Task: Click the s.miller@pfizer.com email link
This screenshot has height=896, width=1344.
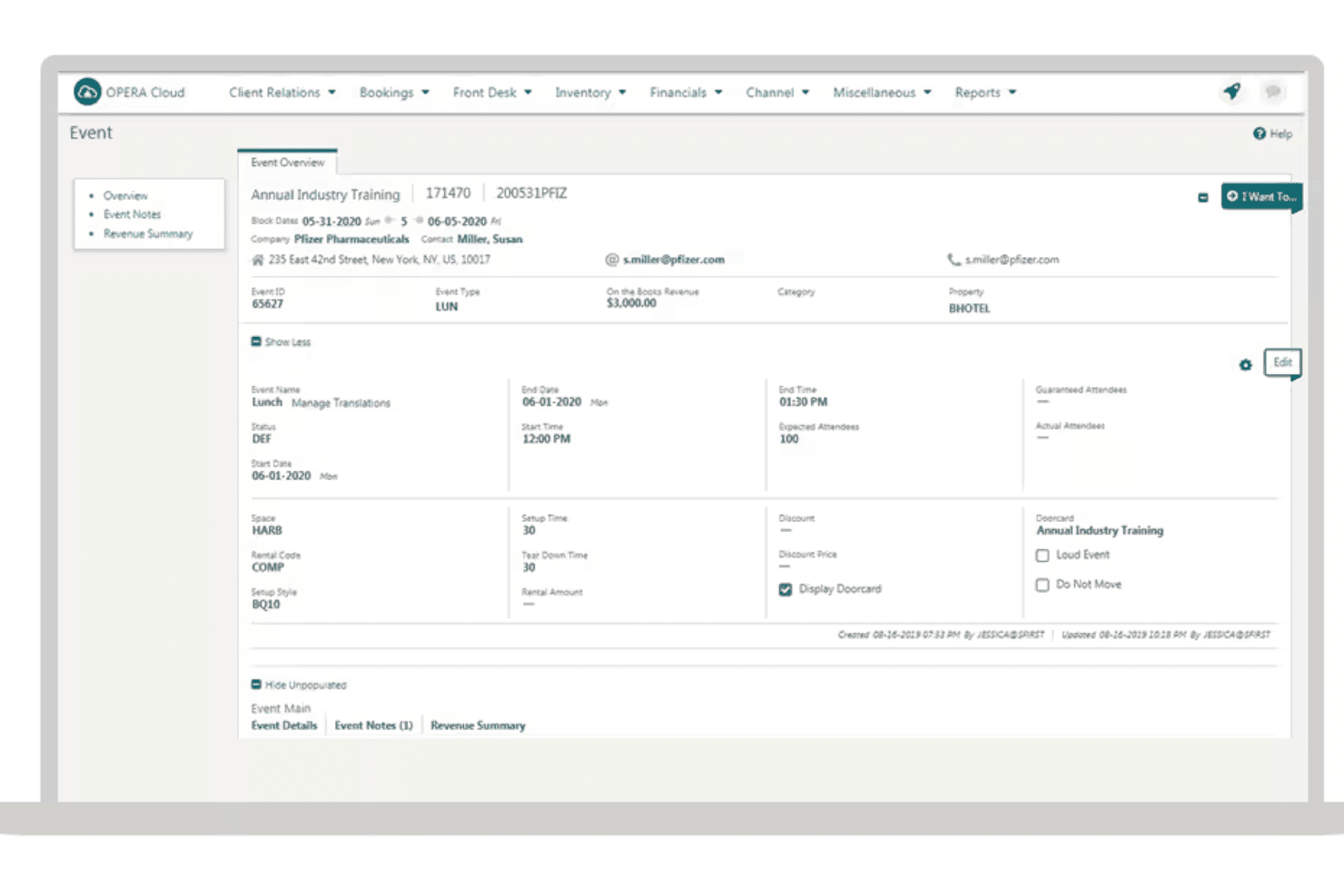Action: point(674,260)
